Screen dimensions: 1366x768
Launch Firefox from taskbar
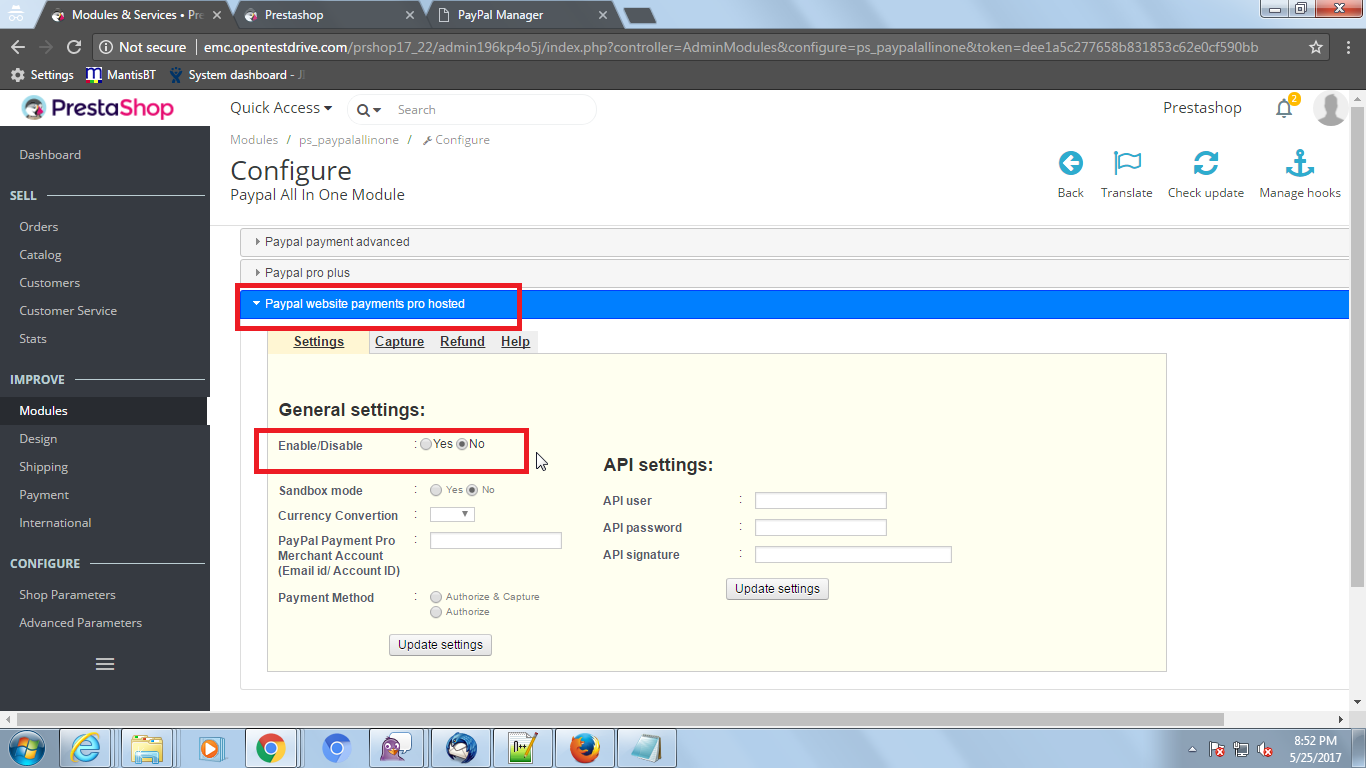pos(585,748)
